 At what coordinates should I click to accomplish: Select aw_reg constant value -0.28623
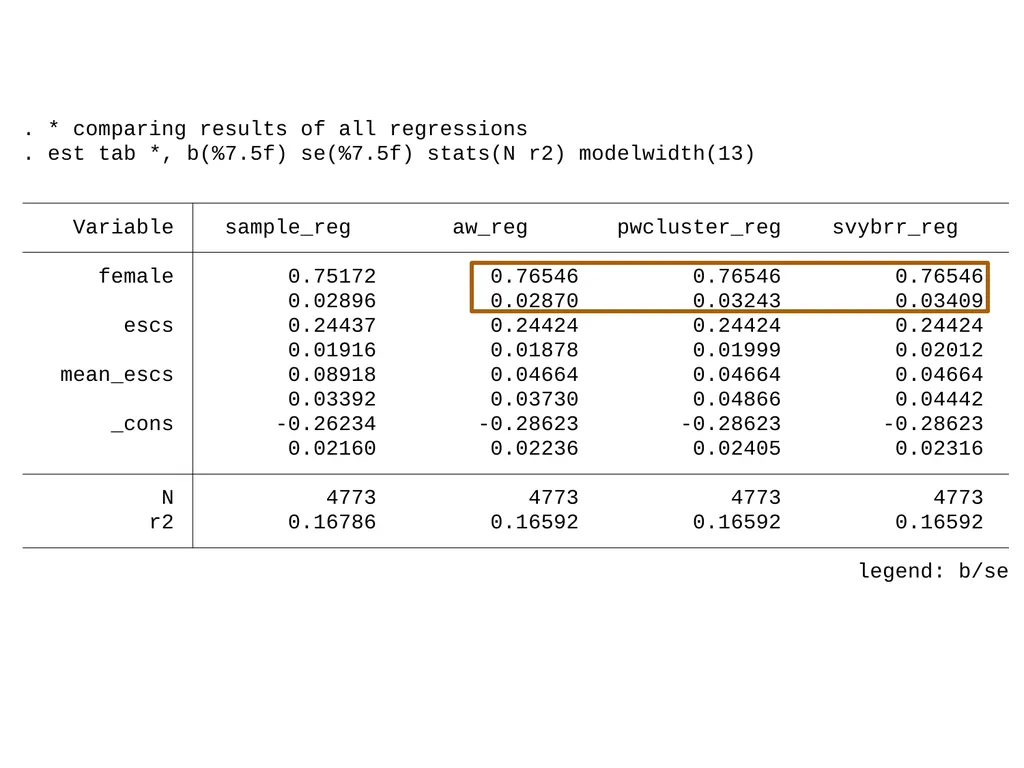tap(528, 424)
